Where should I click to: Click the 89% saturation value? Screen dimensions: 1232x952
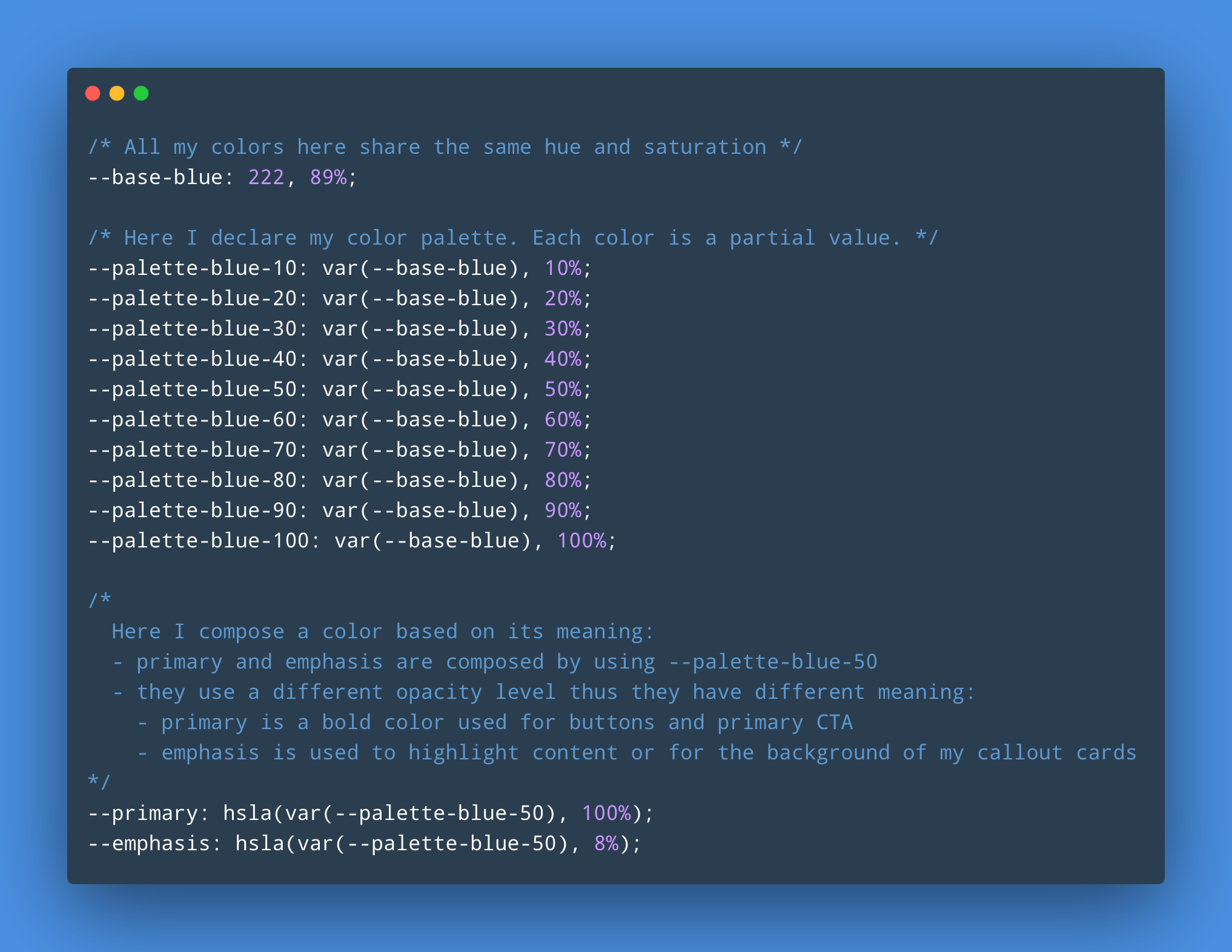coord(328,177)
